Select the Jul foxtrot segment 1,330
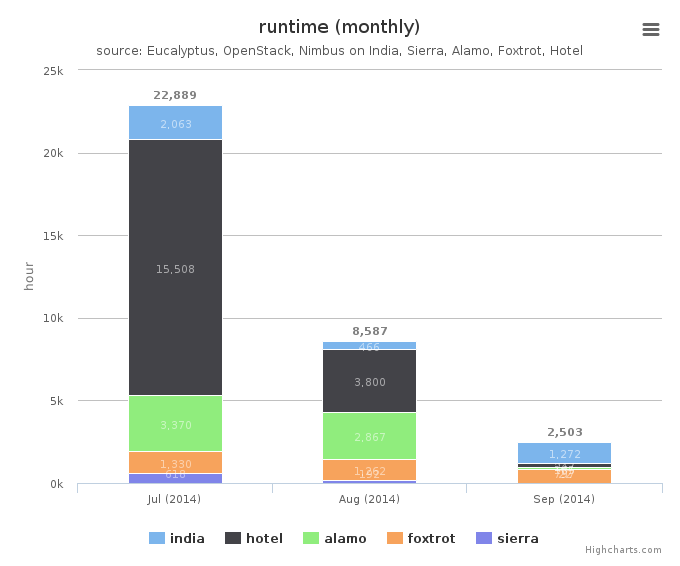Image resolution: width=680 pixels, height=566 pixels. [175, 462]
